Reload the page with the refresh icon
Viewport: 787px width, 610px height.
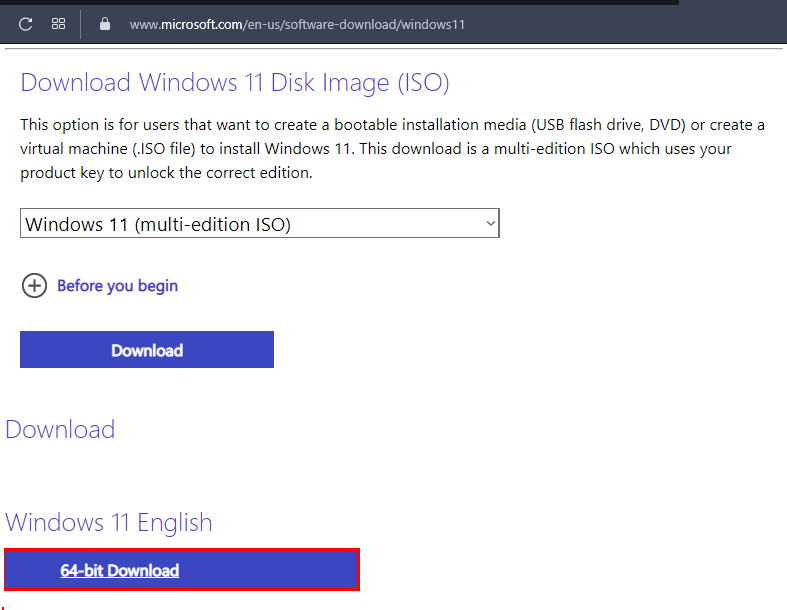(26, 24)
